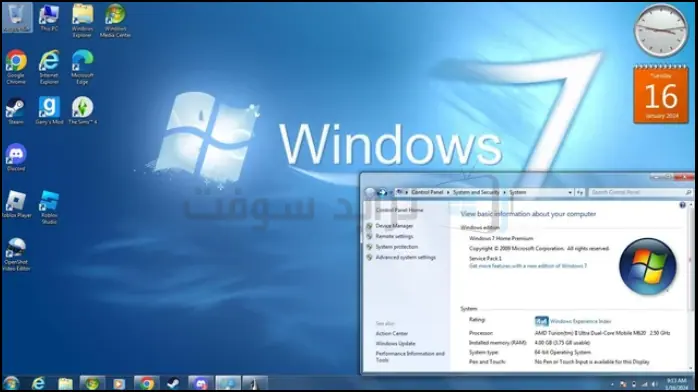The image size is (698, 392).
Task: Launch The Sims 4 desktop icon
Action: (x=82, y=110)
